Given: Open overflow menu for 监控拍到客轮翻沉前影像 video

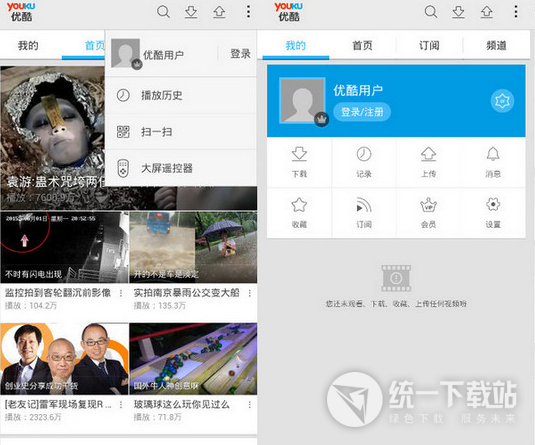Looking at the screenshot, I should tap(121, 293).
